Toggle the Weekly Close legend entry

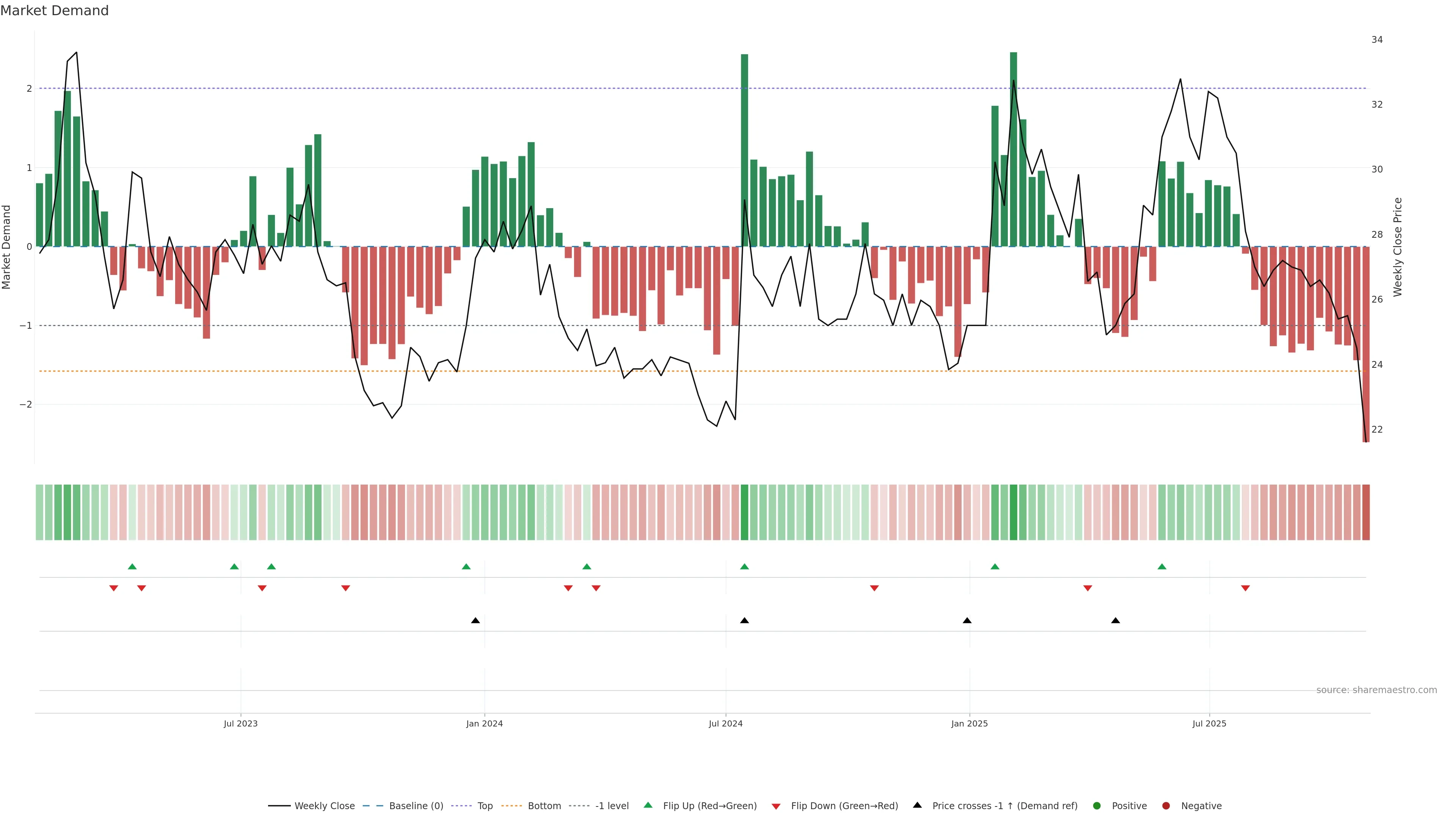click(325, 805)
